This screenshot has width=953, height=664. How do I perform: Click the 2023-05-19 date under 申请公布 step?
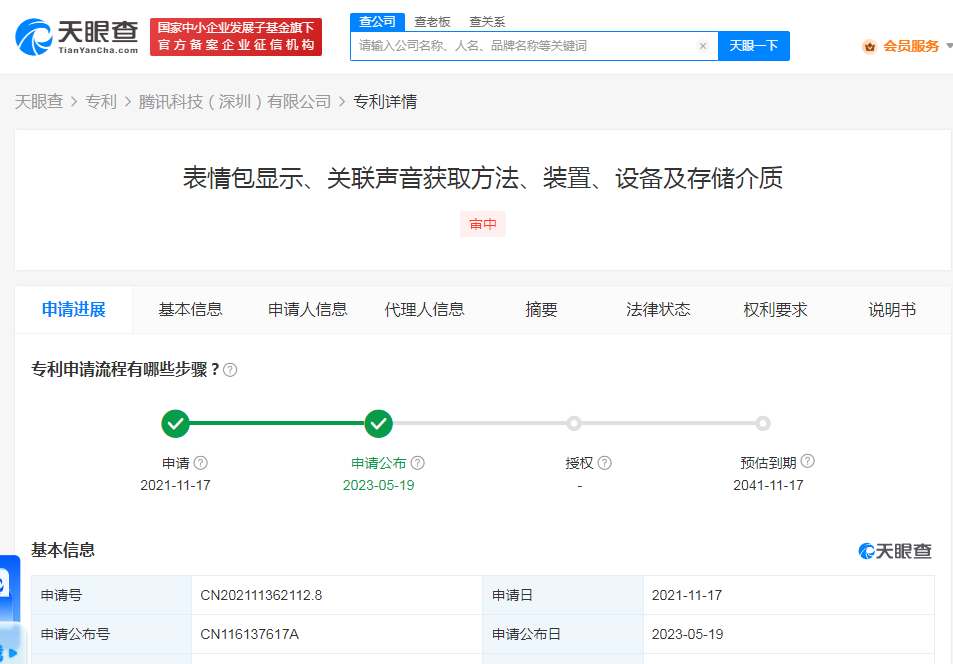click(379, 485)
